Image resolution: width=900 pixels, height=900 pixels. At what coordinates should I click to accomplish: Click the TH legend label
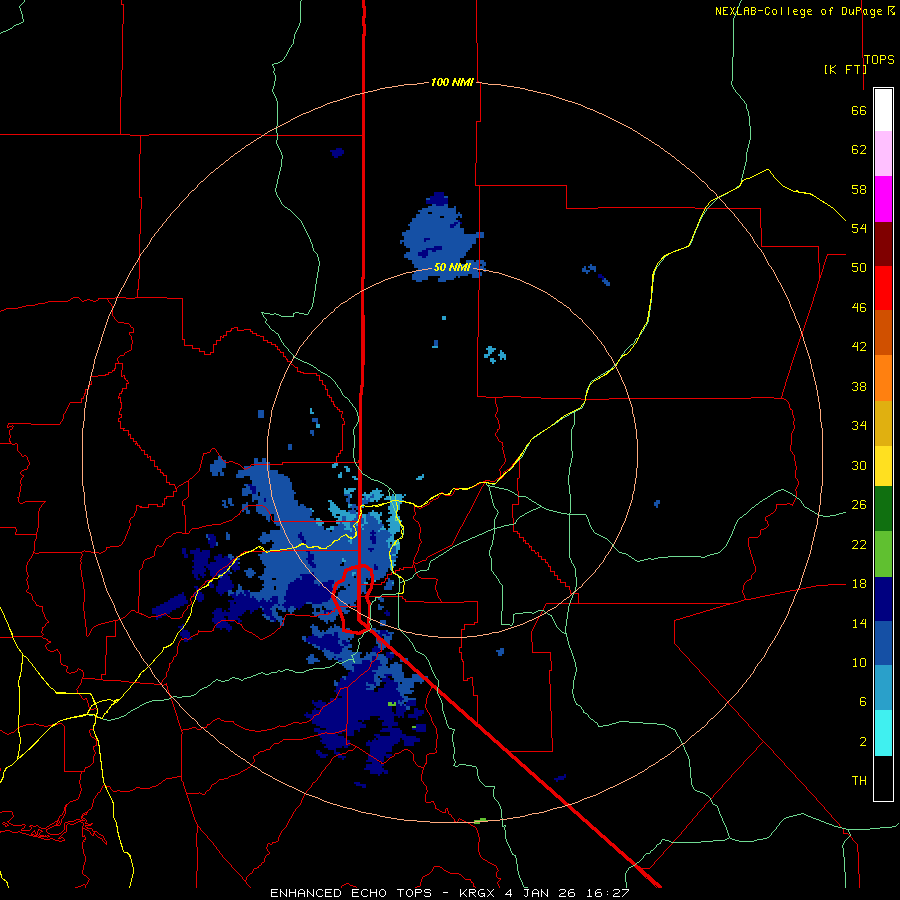pyautogui.click(x=859, y=781)
